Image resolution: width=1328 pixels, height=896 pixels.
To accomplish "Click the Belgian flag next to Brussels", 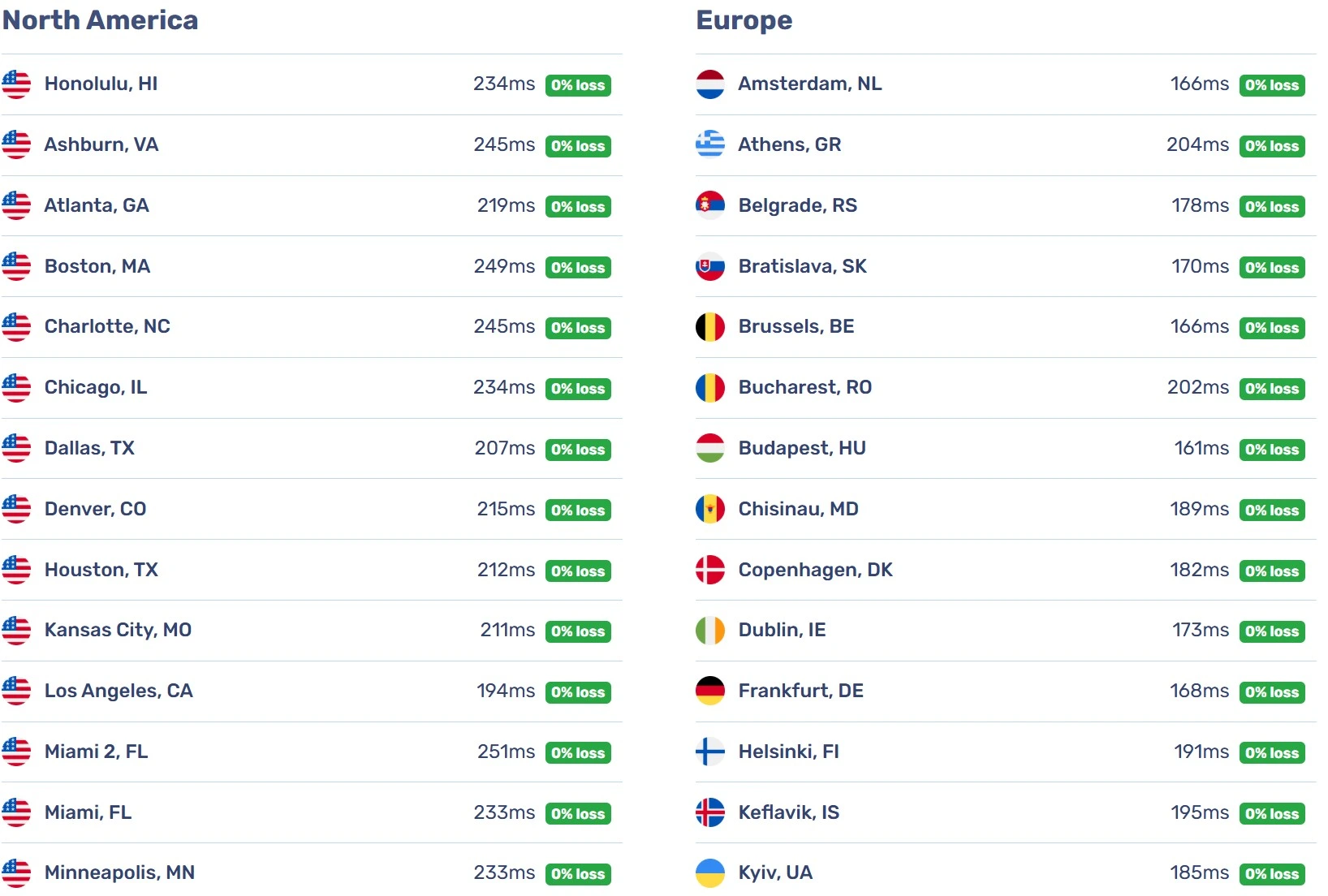I will tap(710, 327).
